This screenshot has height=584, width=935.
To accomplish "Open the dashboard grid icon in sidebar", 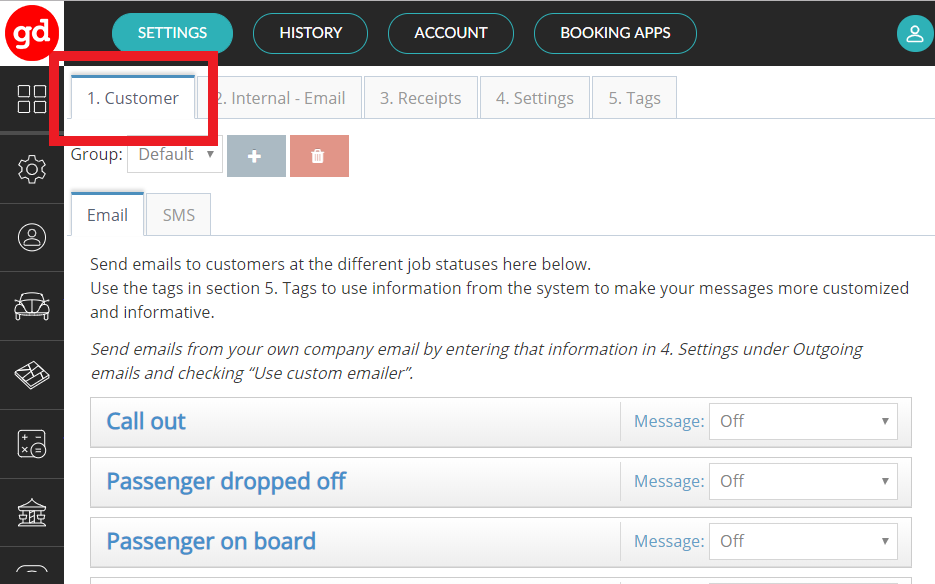I will [32, 99].
